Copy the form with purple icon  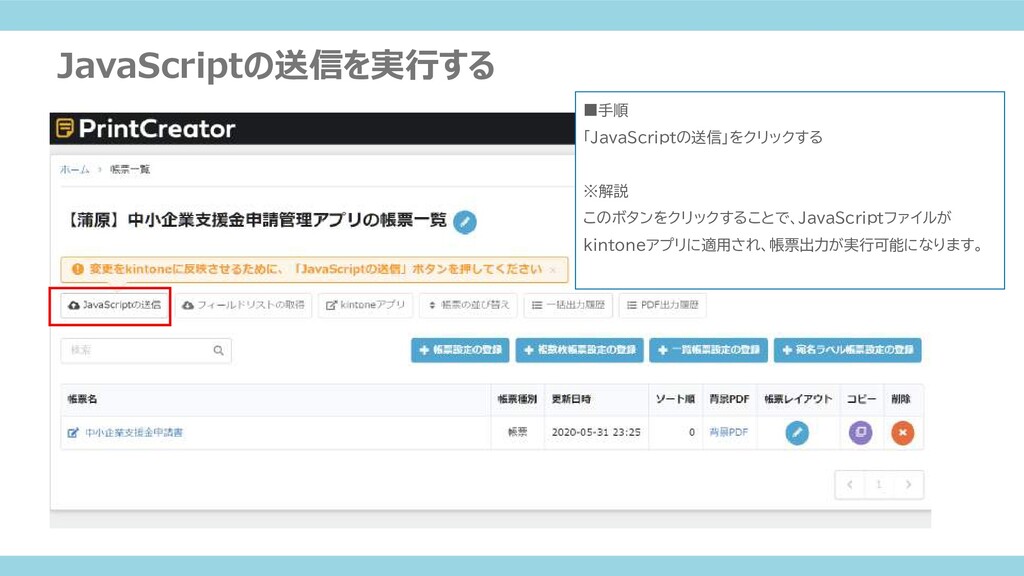click(861, 432)
